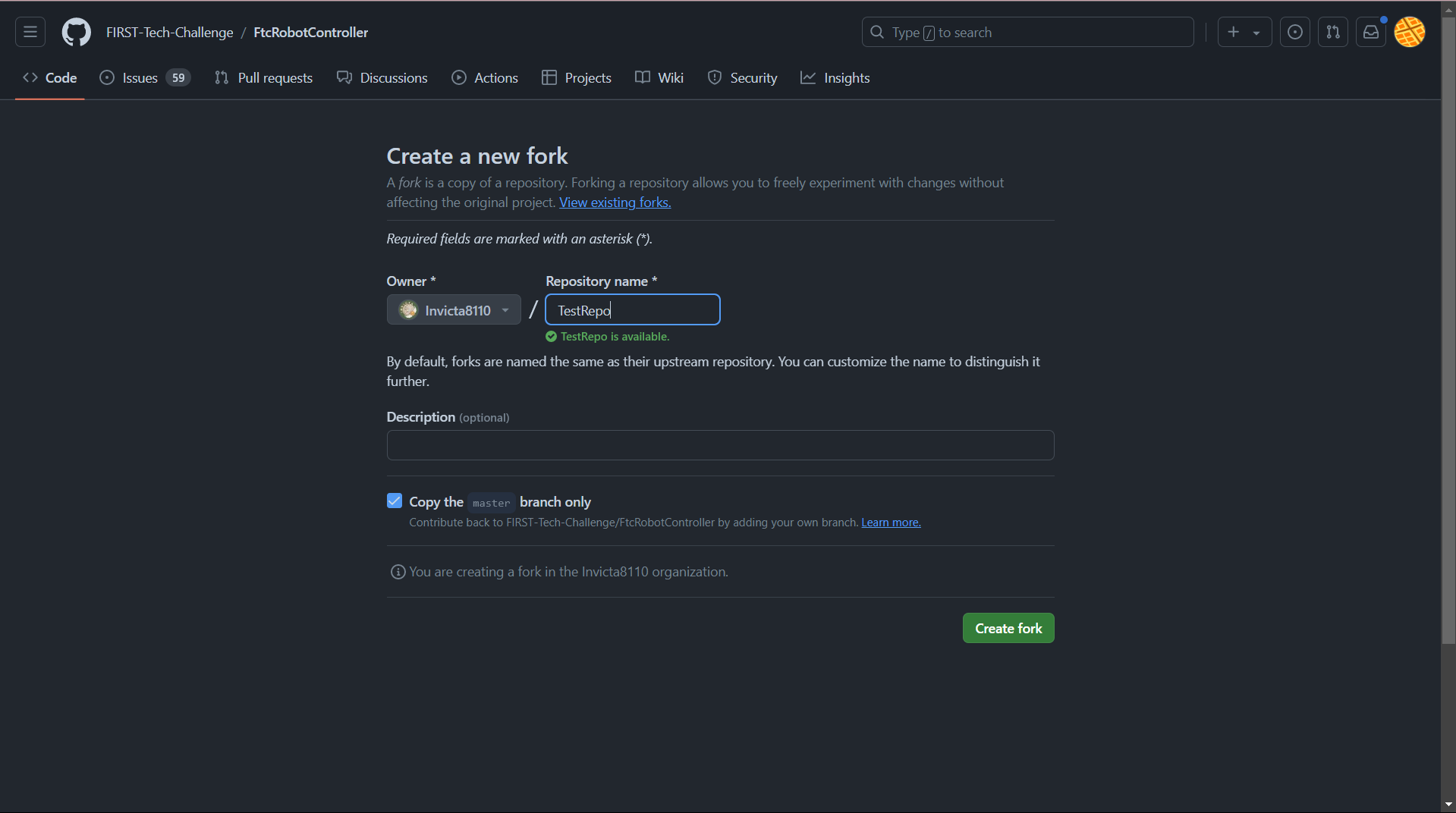Open the Actions tab
This screenshot has width=1456, height=813.
click(485, 77)
